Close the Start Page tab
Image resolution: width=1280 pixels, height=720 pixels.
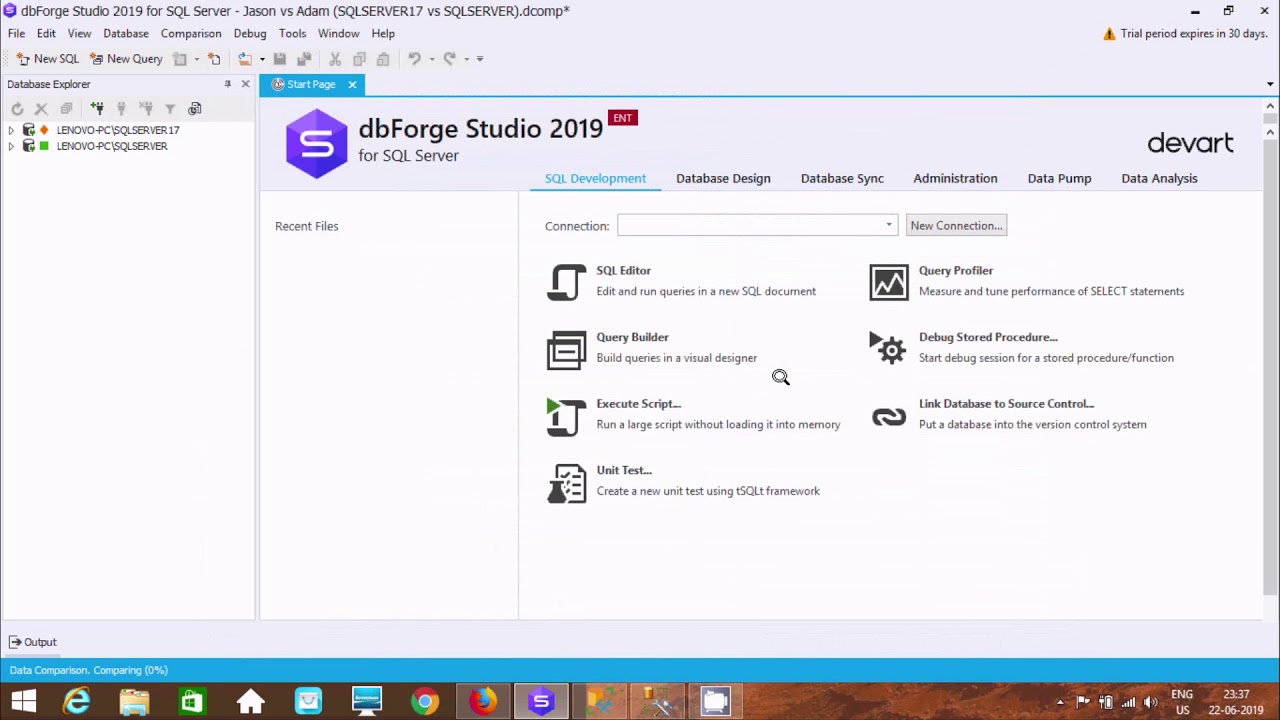point(352,84)
